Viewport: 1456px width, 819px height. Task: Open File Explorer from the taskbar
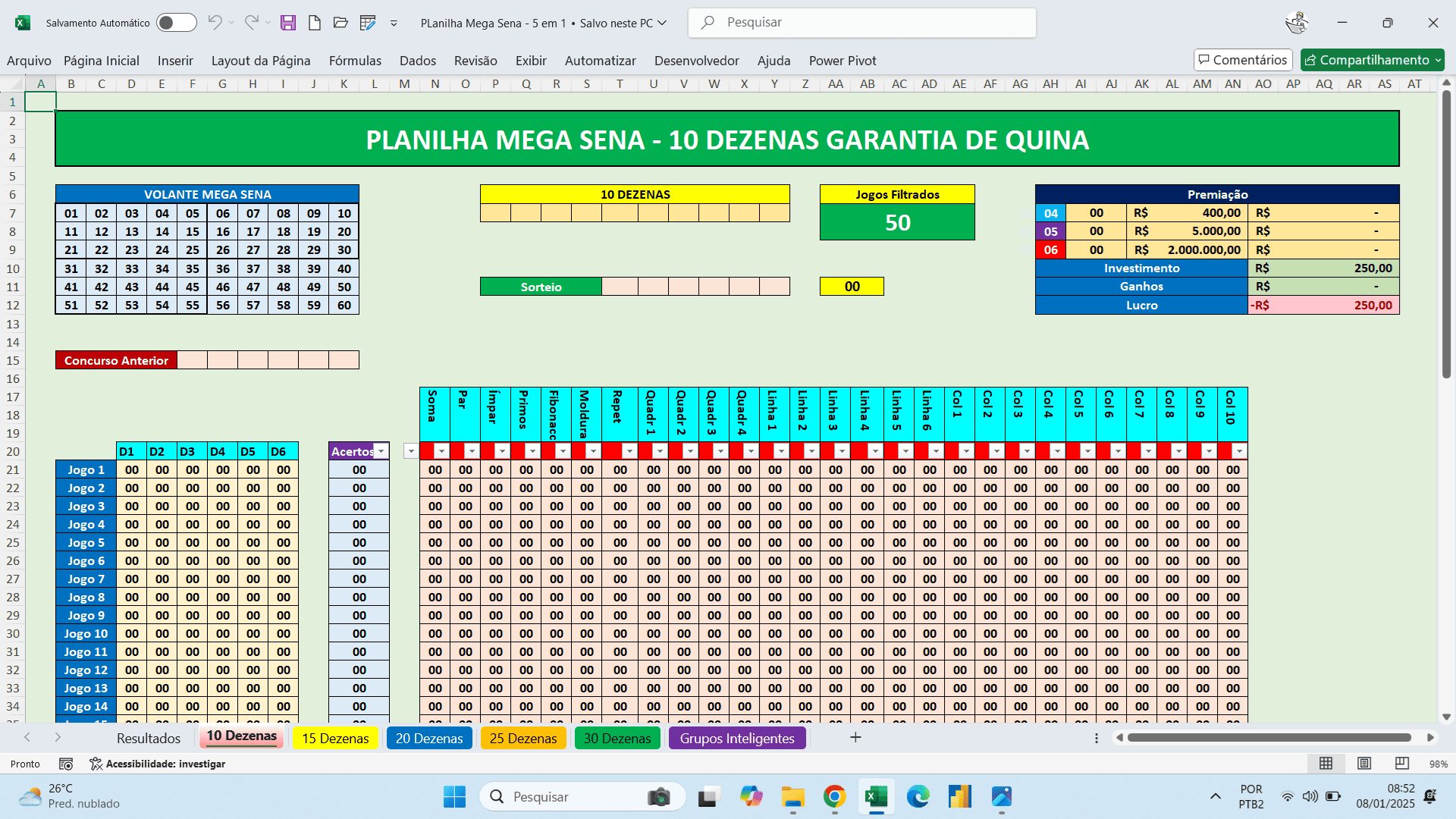pyautogui.click(x=793, y=797)
